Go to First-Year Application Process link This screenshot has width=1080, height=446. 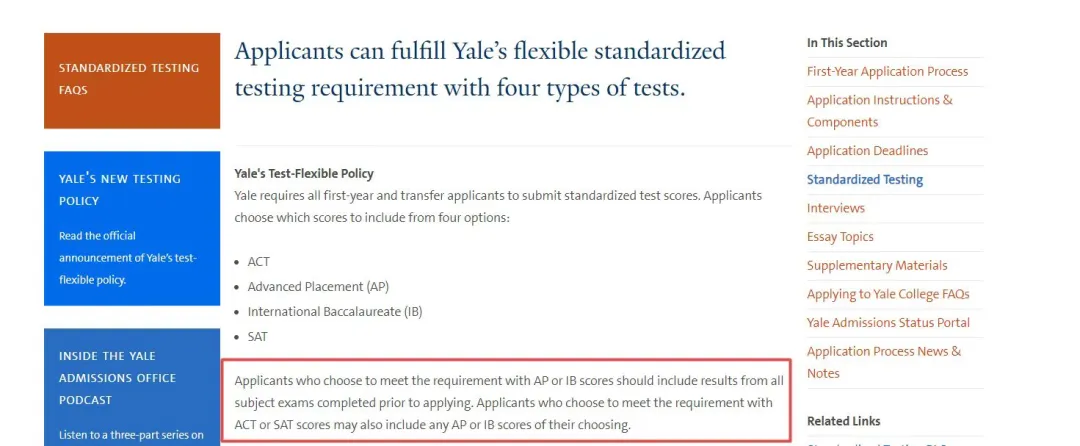point(887,72)
